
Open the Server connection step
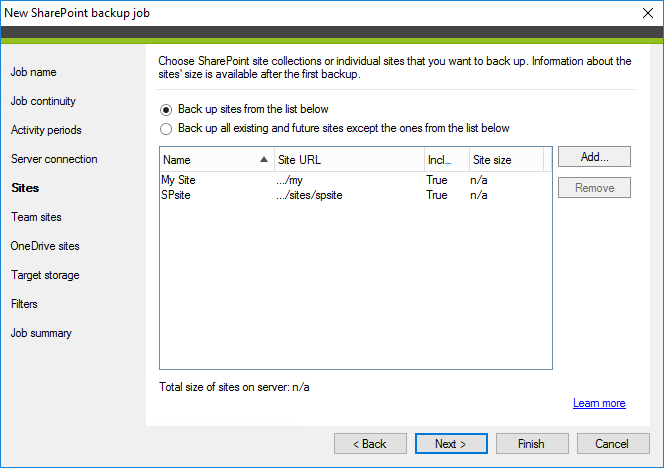(54, 159)
